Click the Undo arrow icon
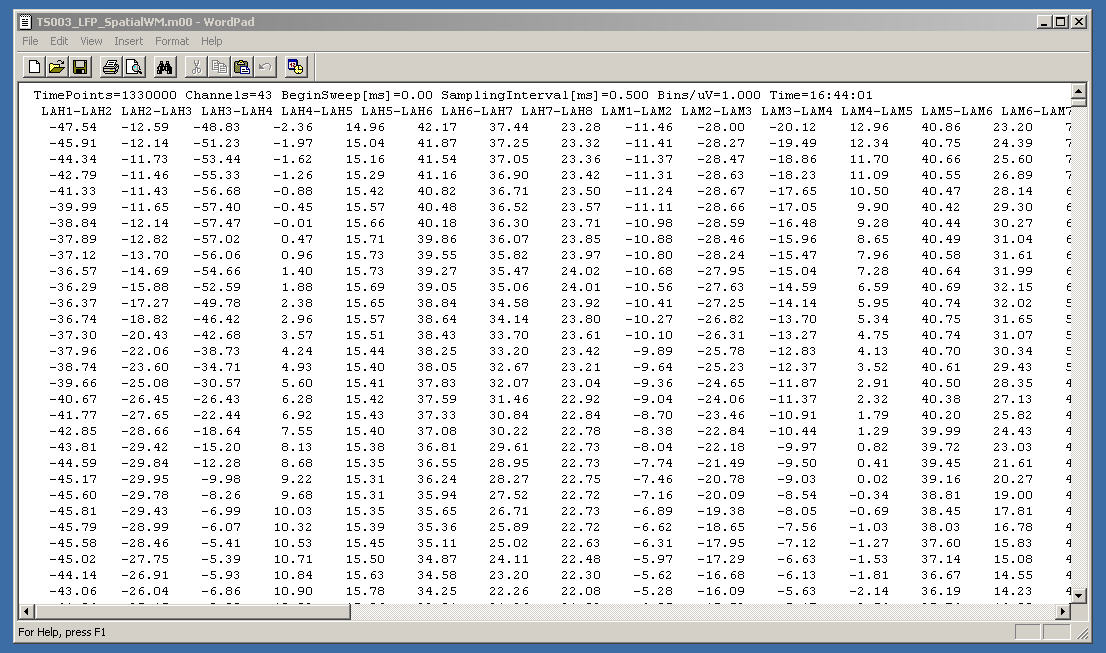The width and height of the screenshot is (1106, 653). click(265, 67)
